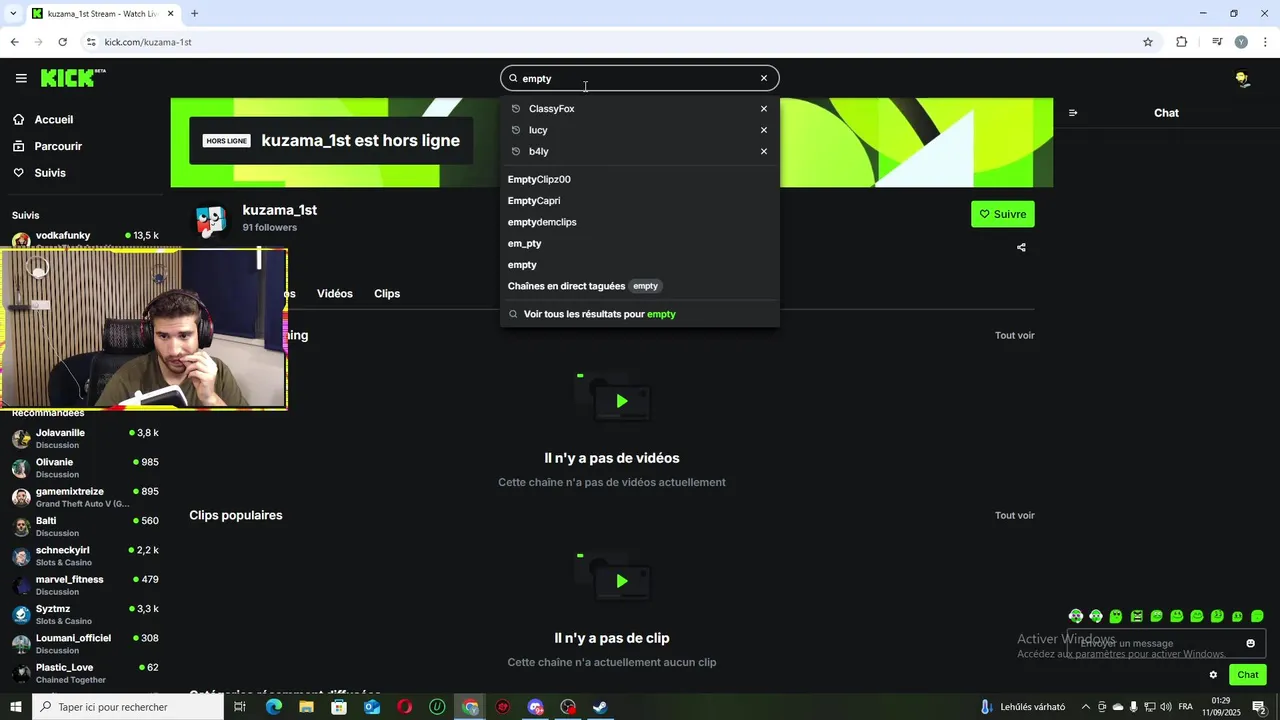1280x720 pixels.
Task: Open the emoji picker in chat
Action: point(1250,643)
